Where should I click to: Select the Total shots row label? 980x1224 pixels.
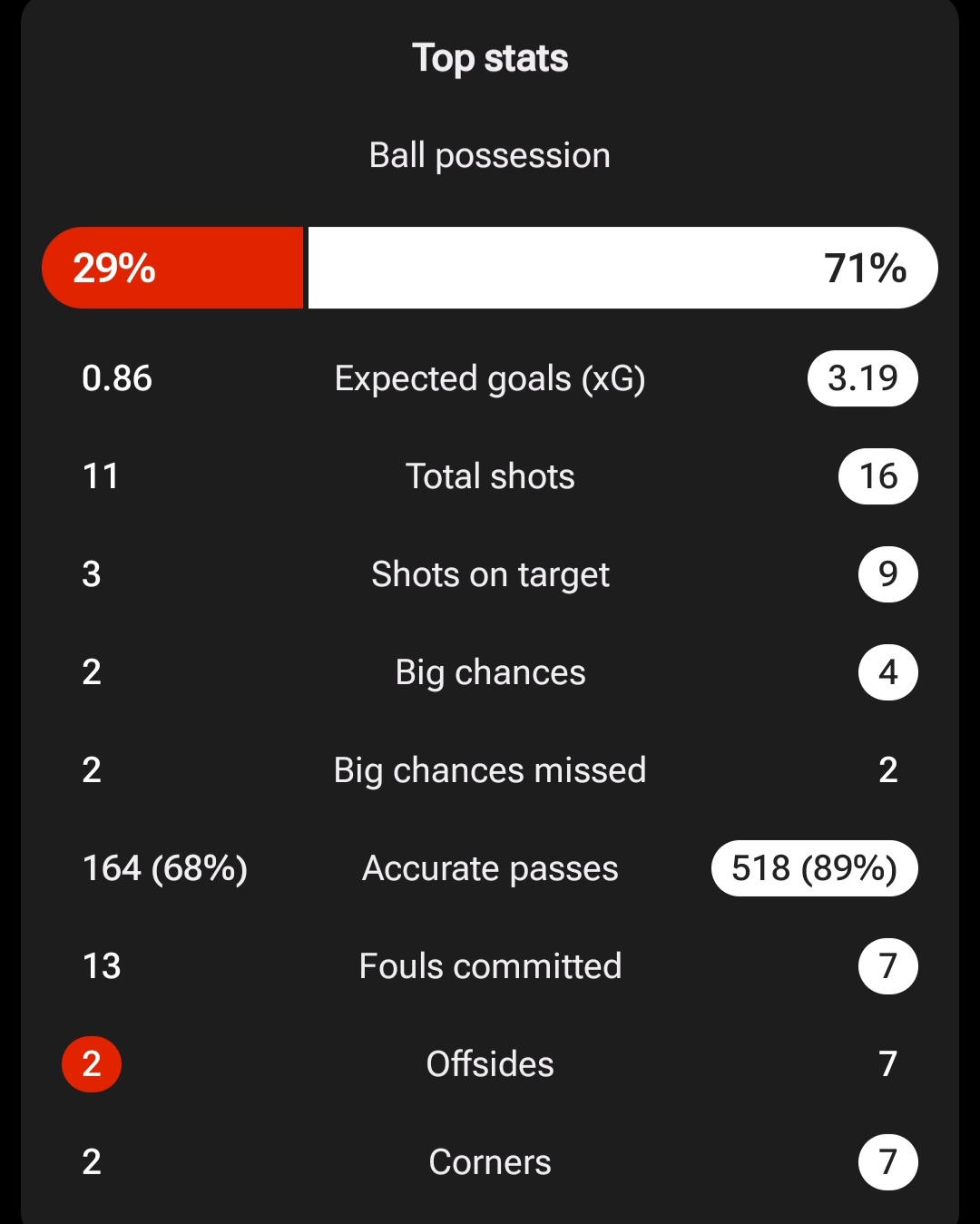(490, 476)
